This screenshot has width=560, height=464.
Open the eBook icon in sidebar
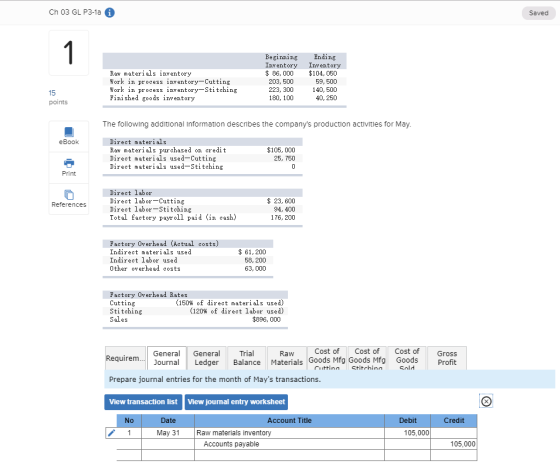tap(69, 132)
